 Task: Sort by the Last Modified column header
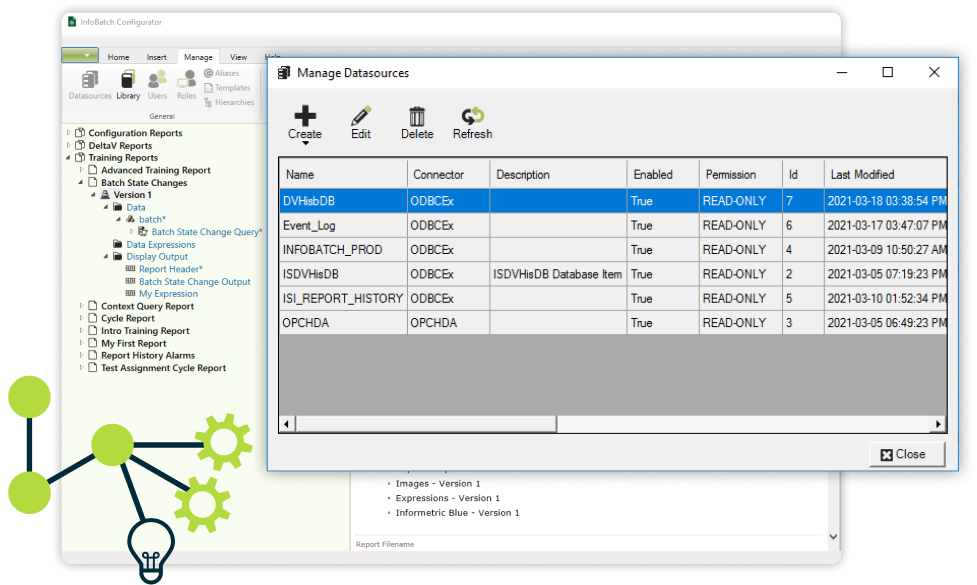click(x=885, y=174)
